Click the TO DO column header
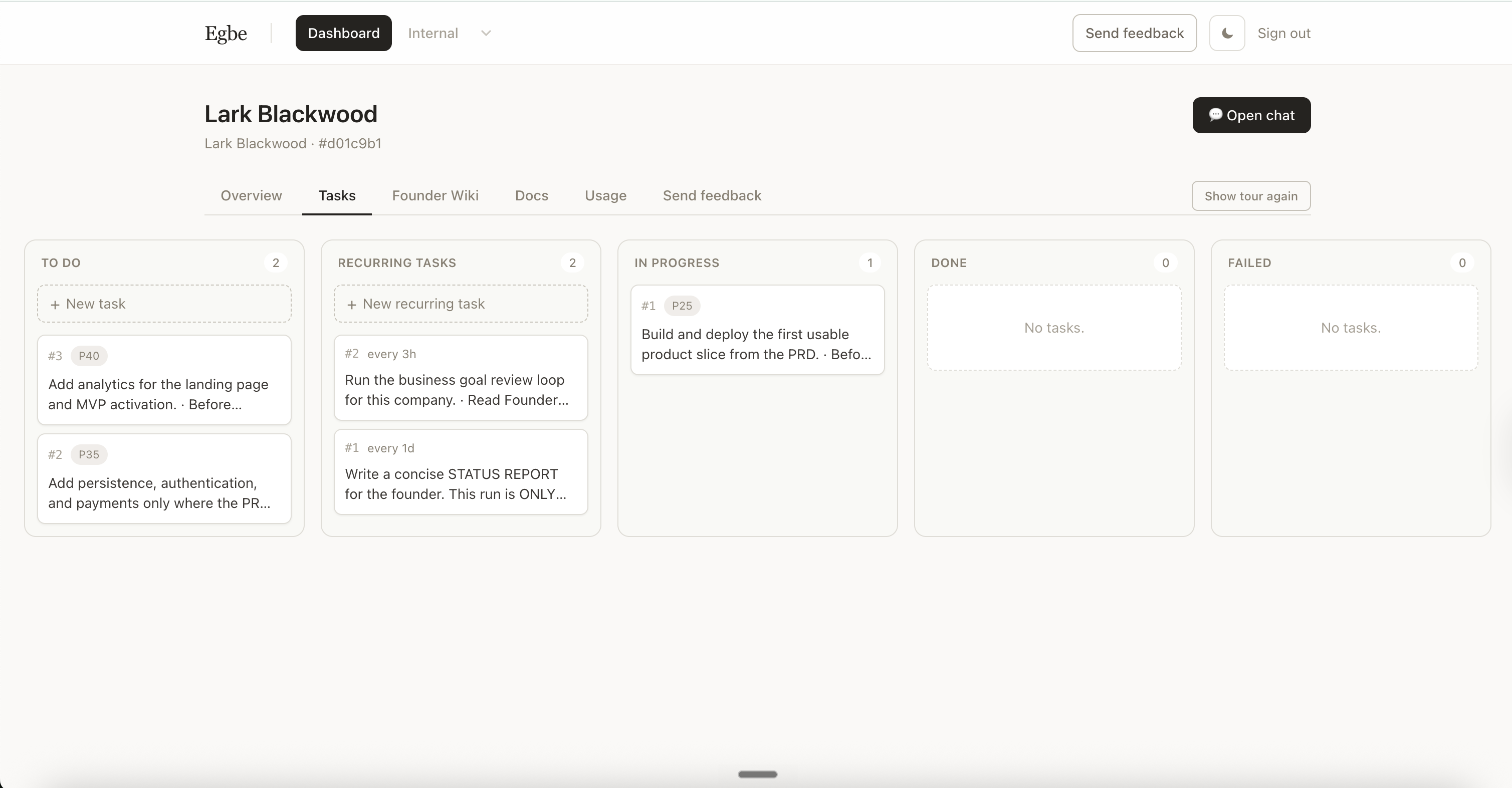Image resolution: width=1512 pixels, height=788 pixels. coord(61,263)
